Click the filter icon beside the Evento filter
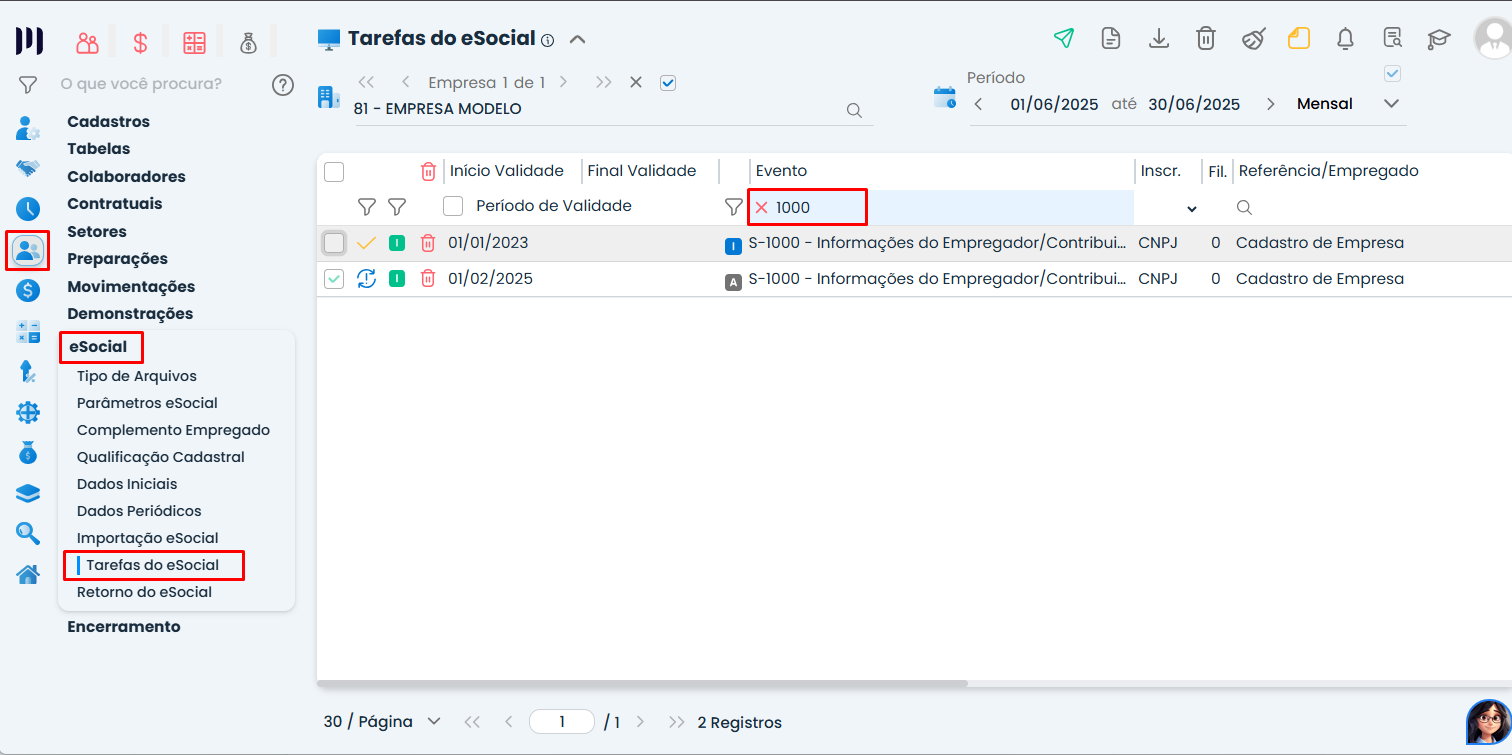 pyautogui.click(x=733, y=207)
